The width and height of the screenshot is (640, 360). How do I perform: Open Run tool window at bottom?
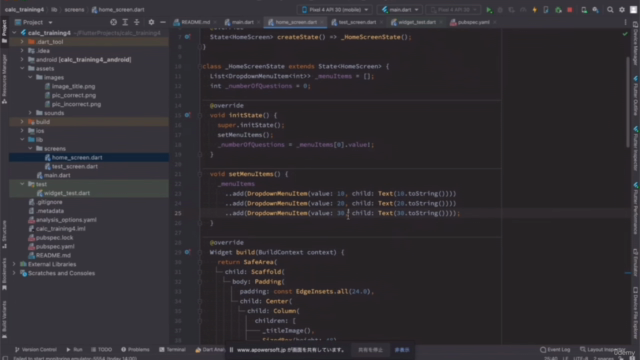coord(74,349)
